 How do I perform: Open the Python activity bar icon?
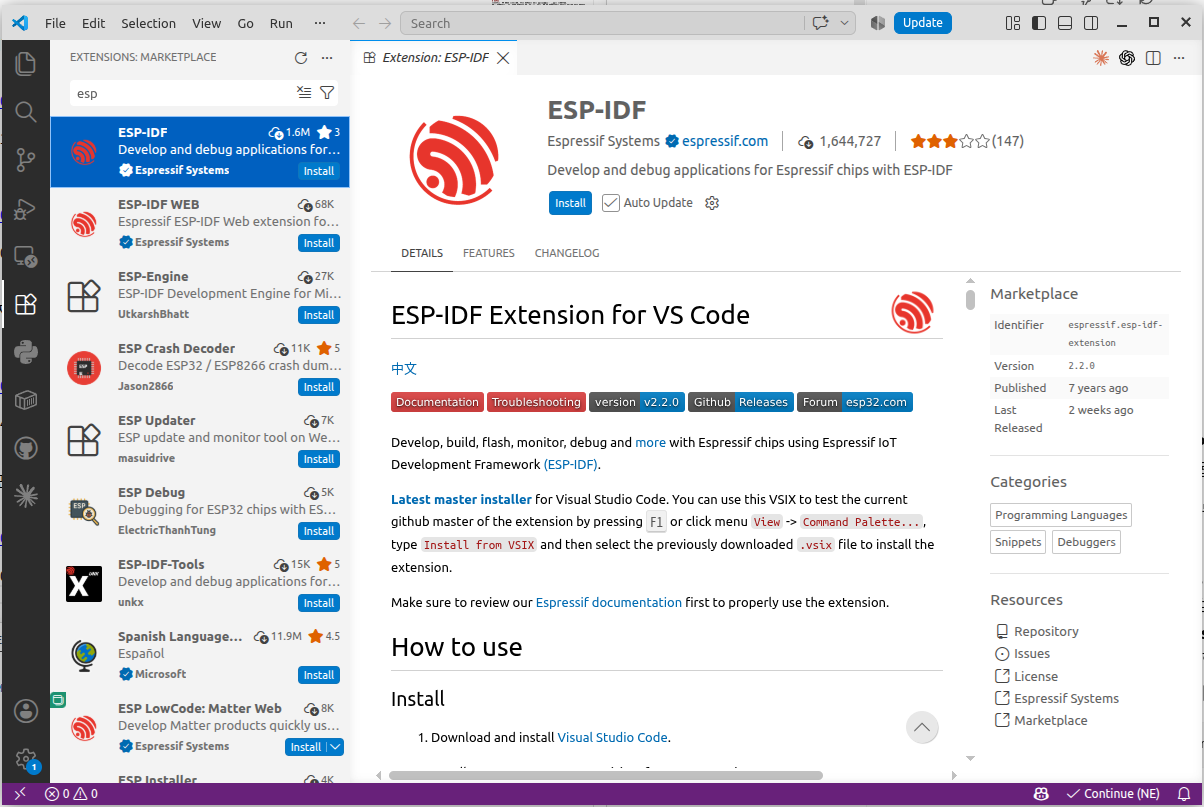point(26,352)
